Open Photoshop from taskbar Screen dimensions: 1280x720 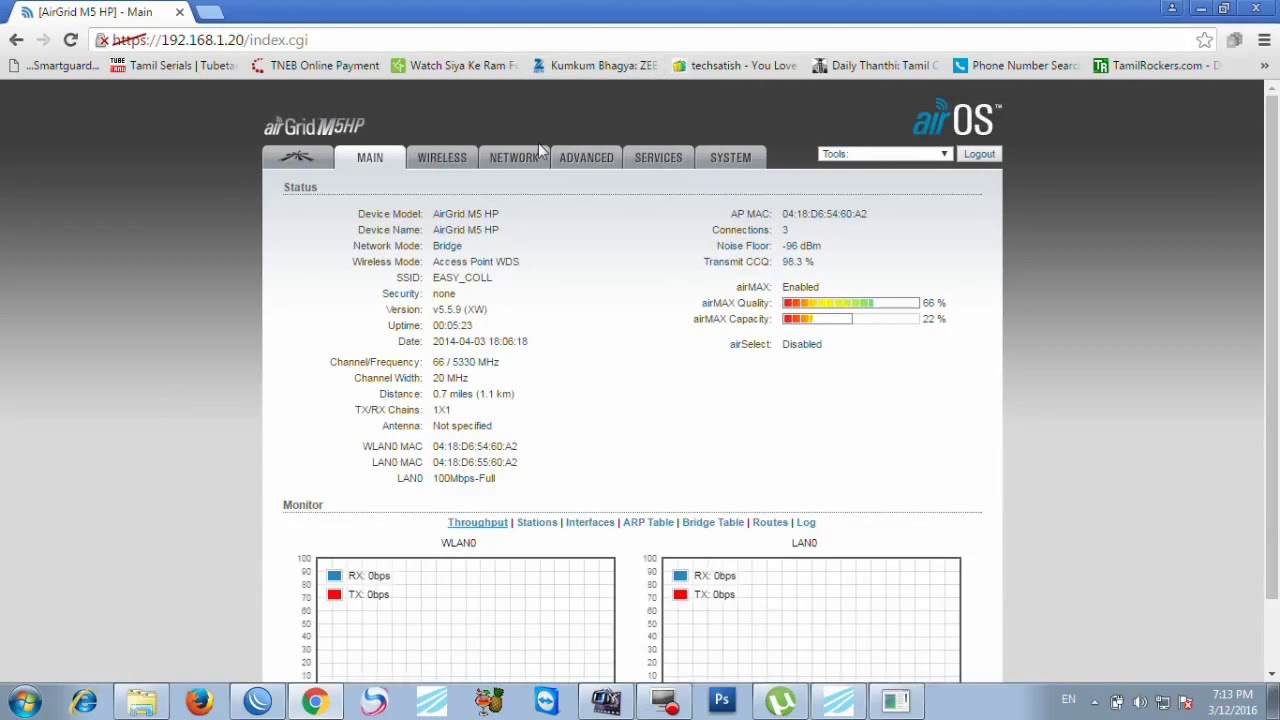[x=721, y=701]
